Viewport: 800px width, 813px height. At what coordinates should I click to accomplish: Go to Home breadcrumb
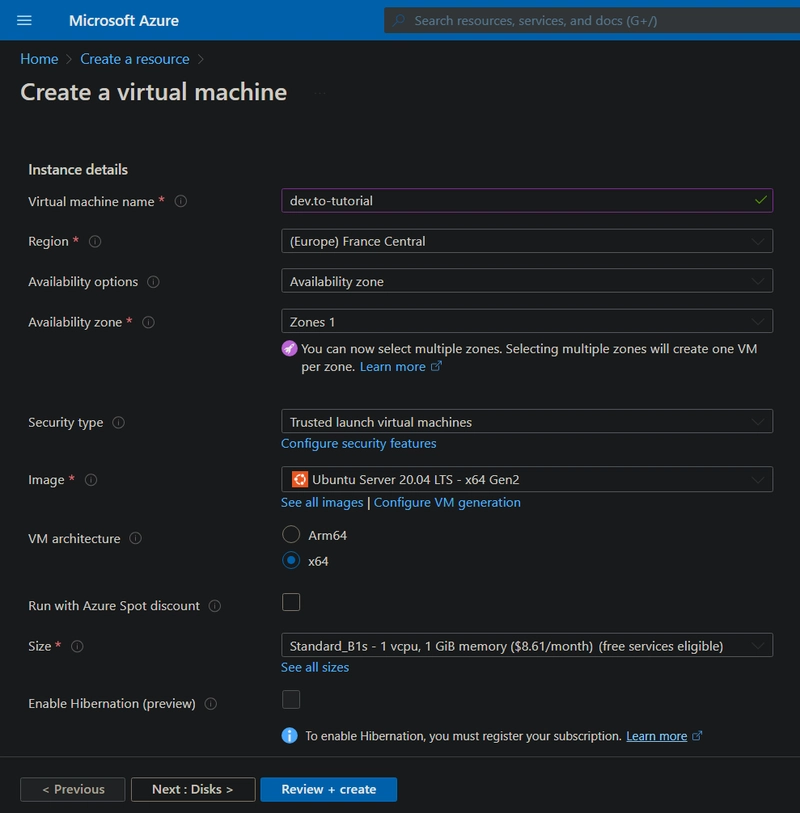(39, 59)
